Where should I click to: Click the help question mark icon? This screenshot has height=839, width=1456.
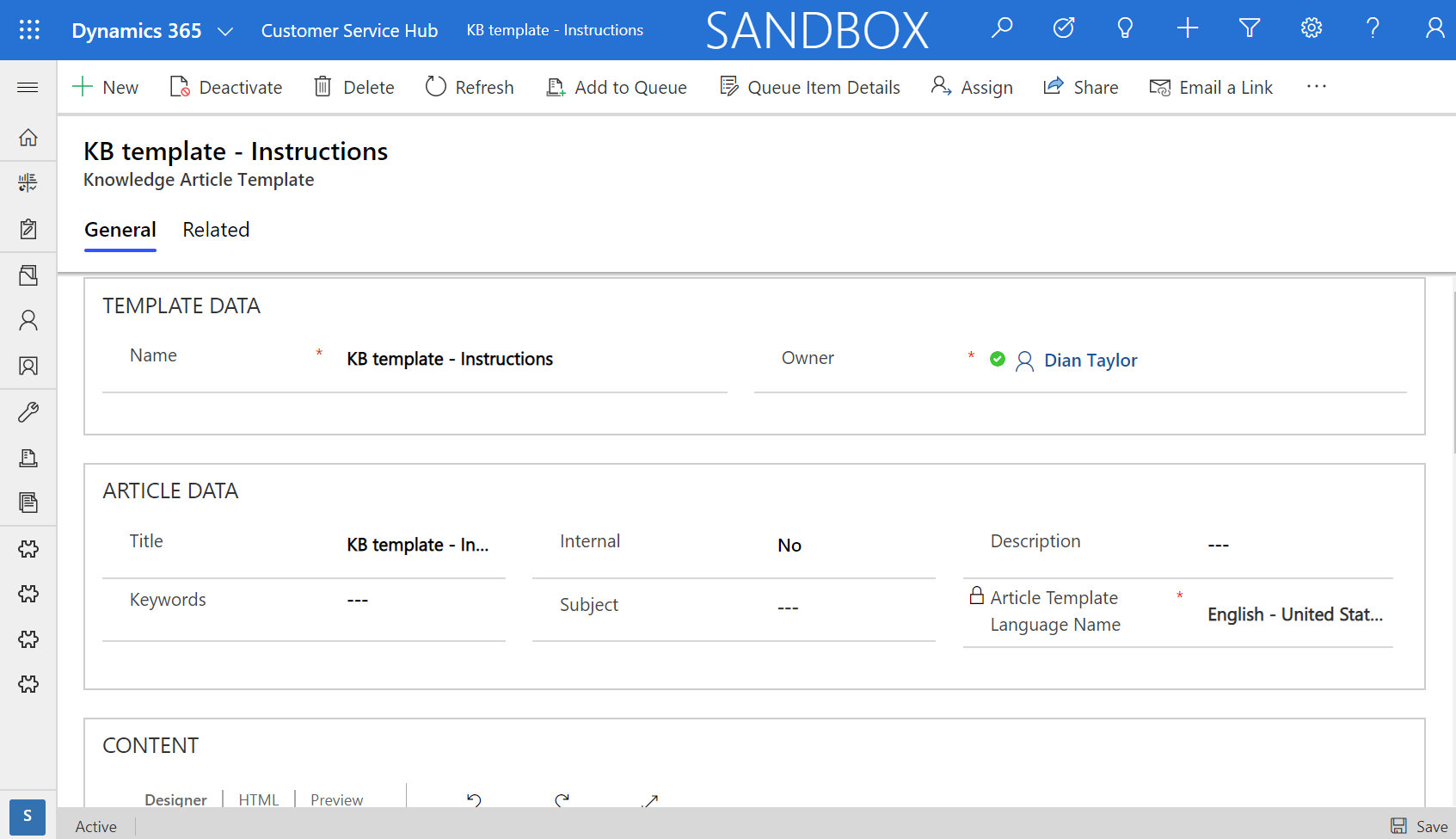pyautogui.click(x=1373, y=29)
